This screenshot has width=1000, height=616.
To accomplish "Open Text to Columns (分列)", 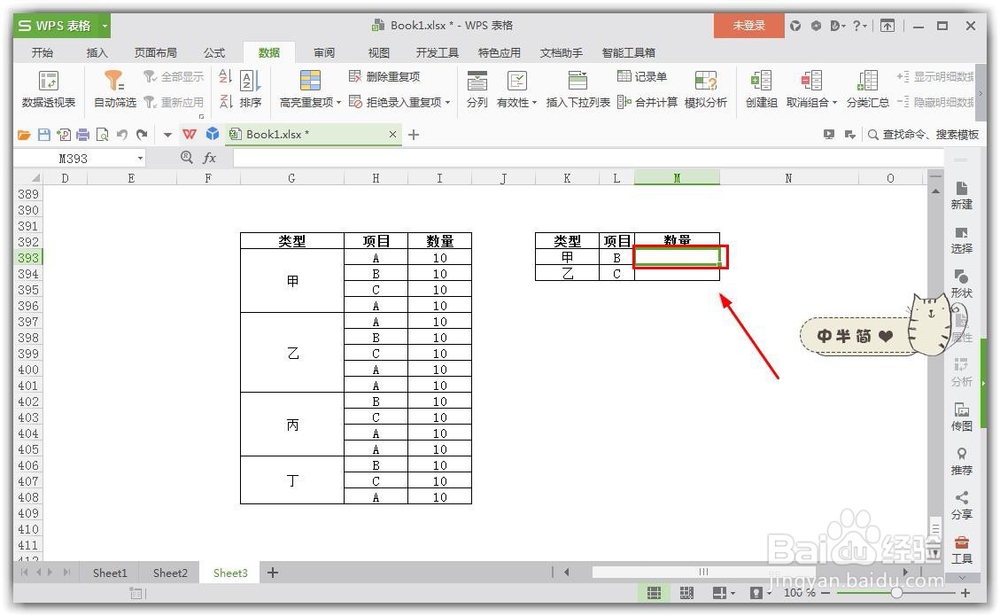I will point(476,89).
